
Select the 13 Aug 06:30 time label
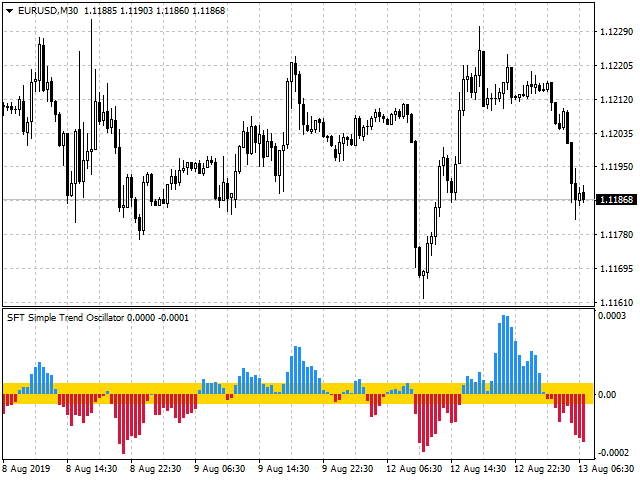[606, 469]
